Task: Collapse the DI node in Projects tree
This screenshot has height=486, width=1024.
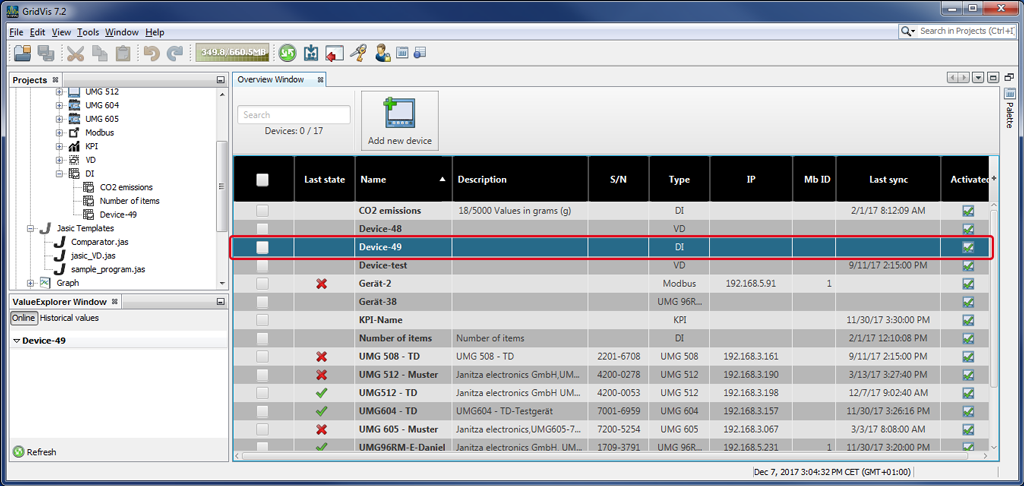Action: point(60,173)
